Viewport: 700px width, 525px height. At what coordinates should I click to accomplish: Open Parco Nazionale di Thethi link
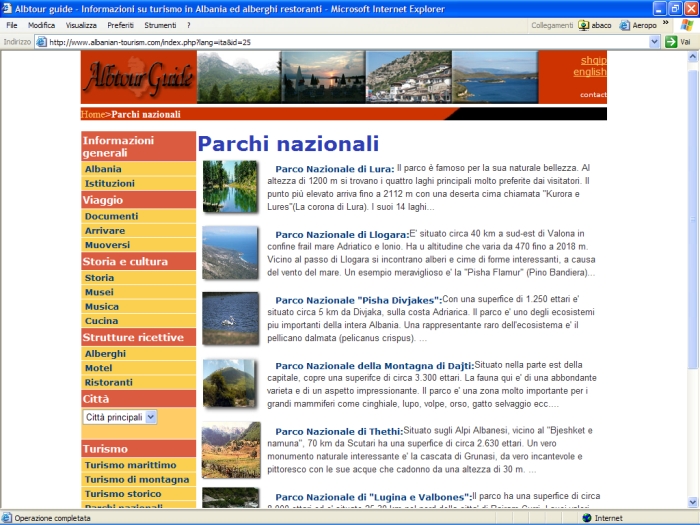[339, 431]
